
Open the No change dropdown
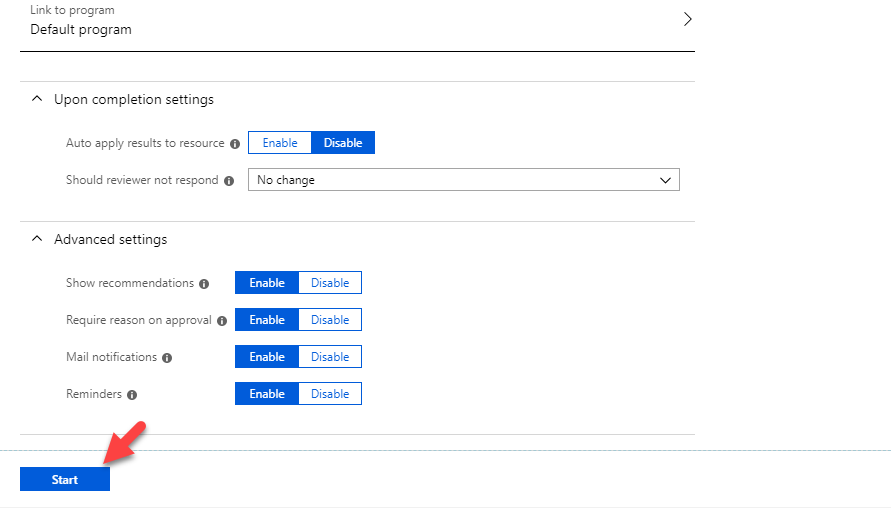[x=464, y=180]
